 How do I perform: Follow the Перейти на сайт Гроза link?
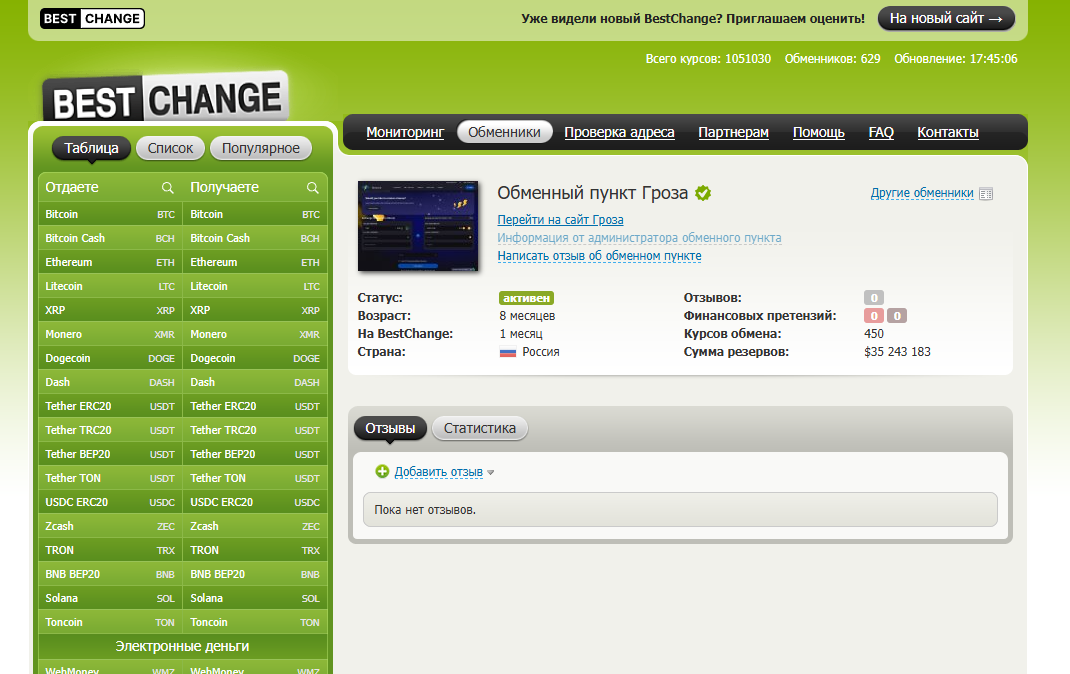pyautogui.click(x=560, y=220)
